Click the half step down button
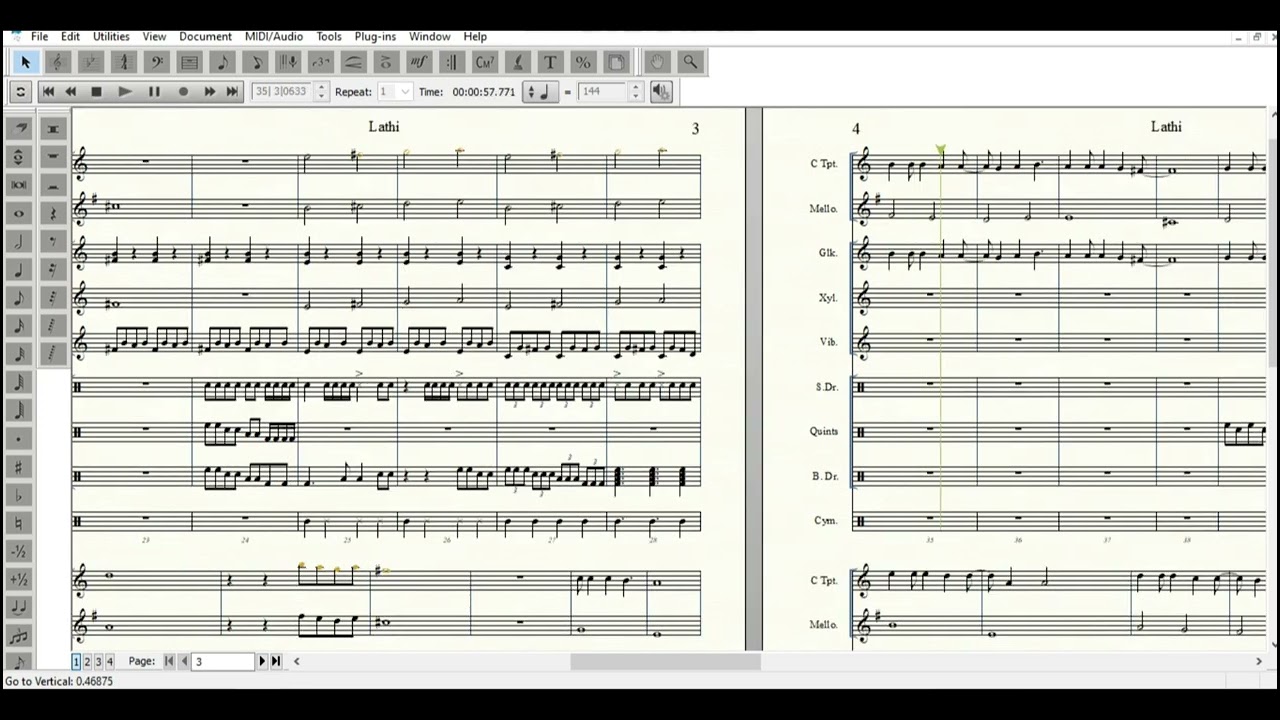 point(19,551)
